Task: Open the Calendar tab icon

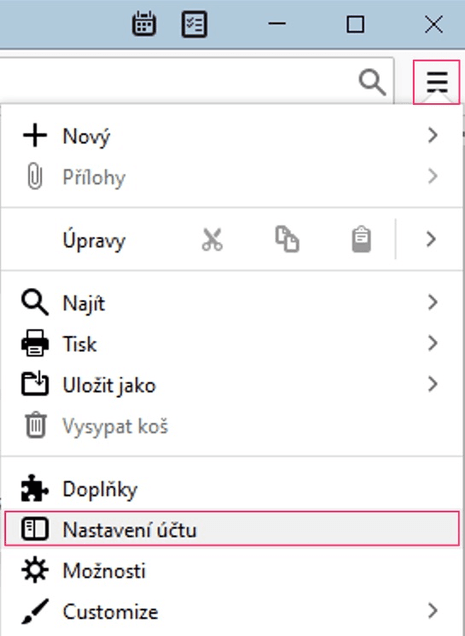Action: coord(144,24)
